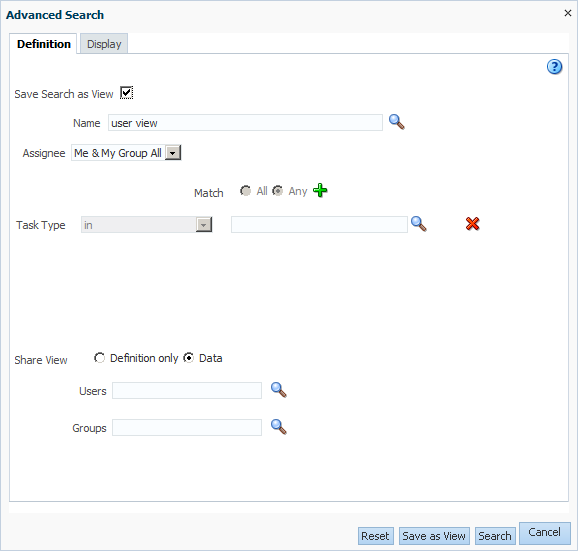Search groups with the Groups magnifier icon
This screenshot has height=551, width=578.
[279, 427]
